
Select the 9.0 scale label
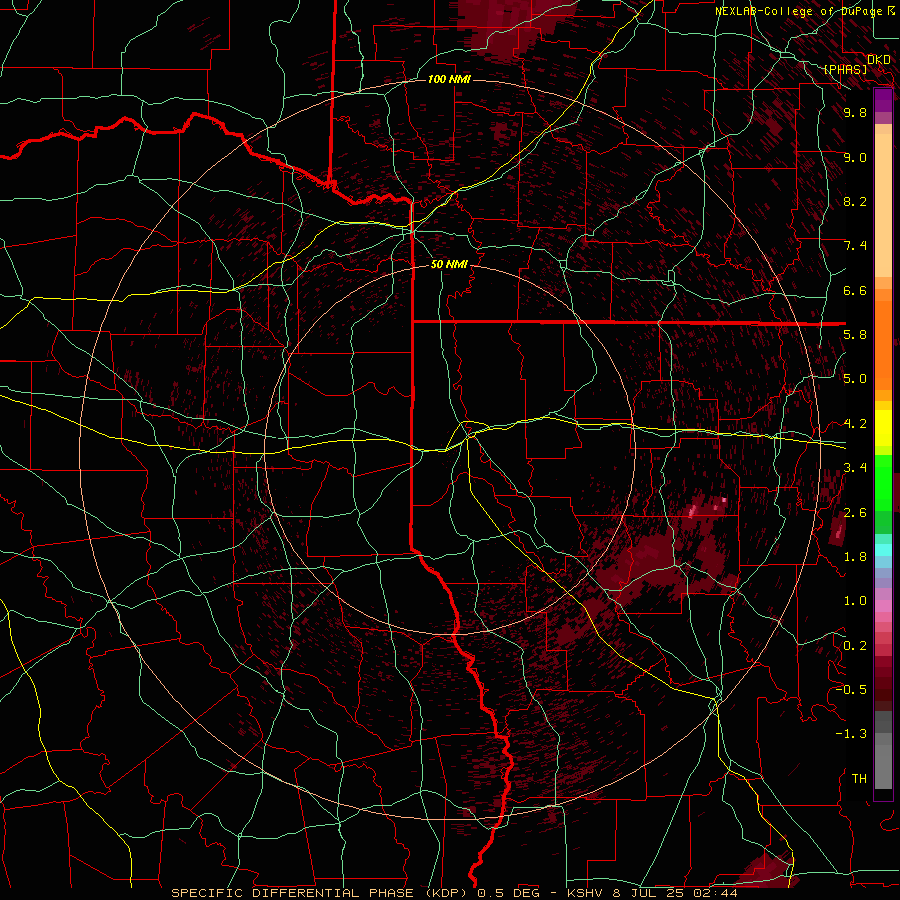pyautogui.click(x=855, y=157)
